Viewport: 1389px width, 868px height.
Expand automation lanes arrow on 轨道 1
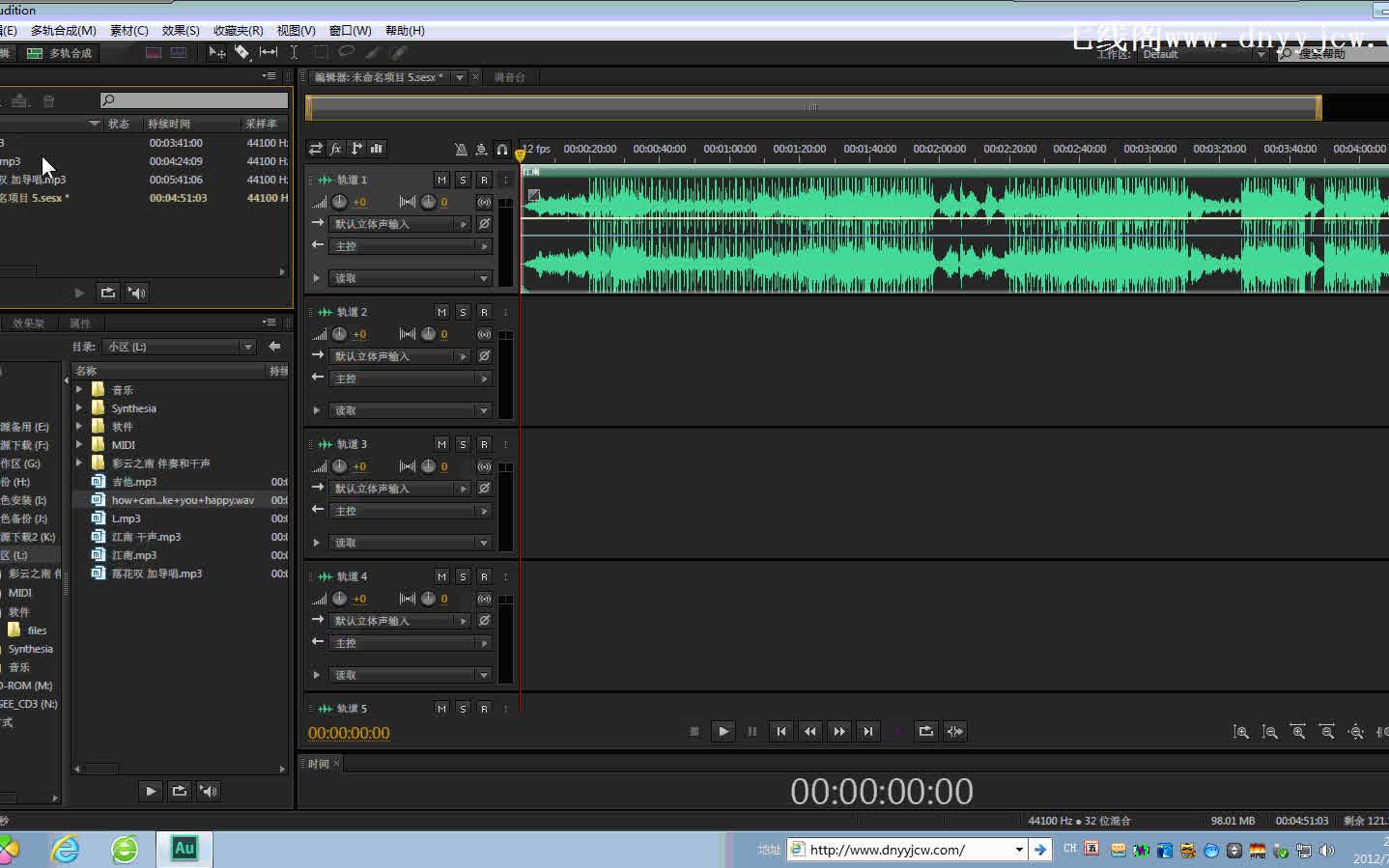pyautogui.click(x=316, y=278)
